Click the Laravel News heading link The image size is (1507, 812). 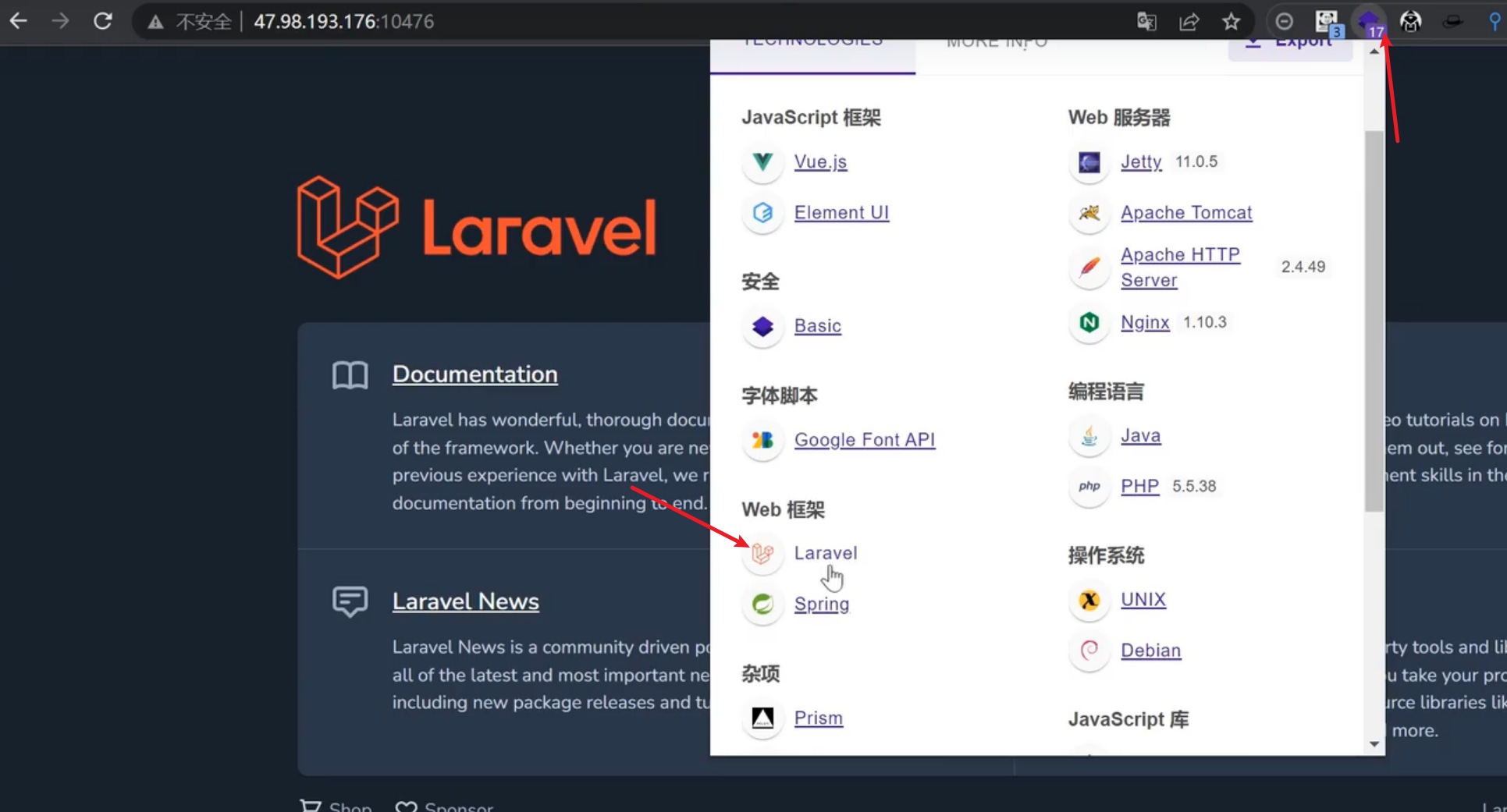[x=465, y=601]
